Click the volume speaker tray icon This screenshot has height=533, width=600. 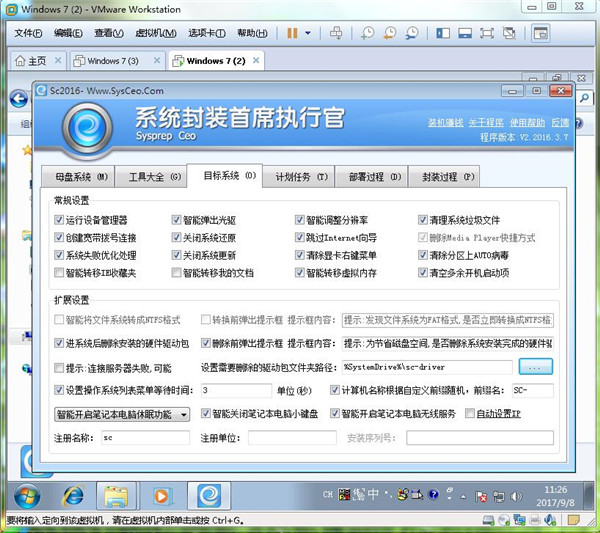pyautogui.click(x=516, y=497)
